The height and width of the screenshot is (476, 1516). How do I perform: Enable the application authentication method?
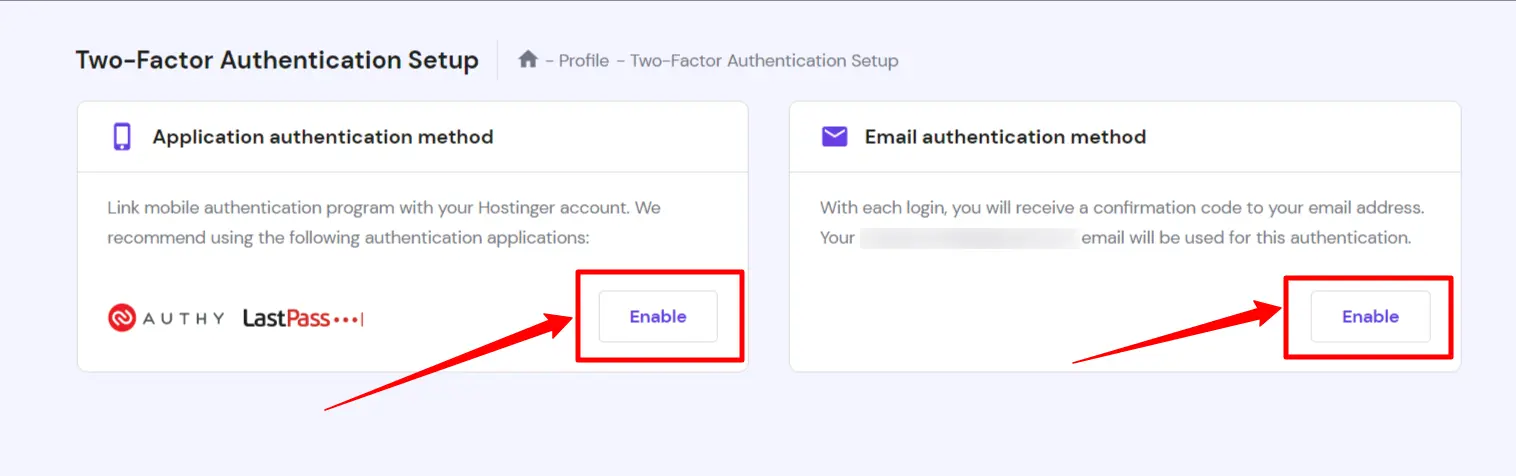(x=658, y=317)
